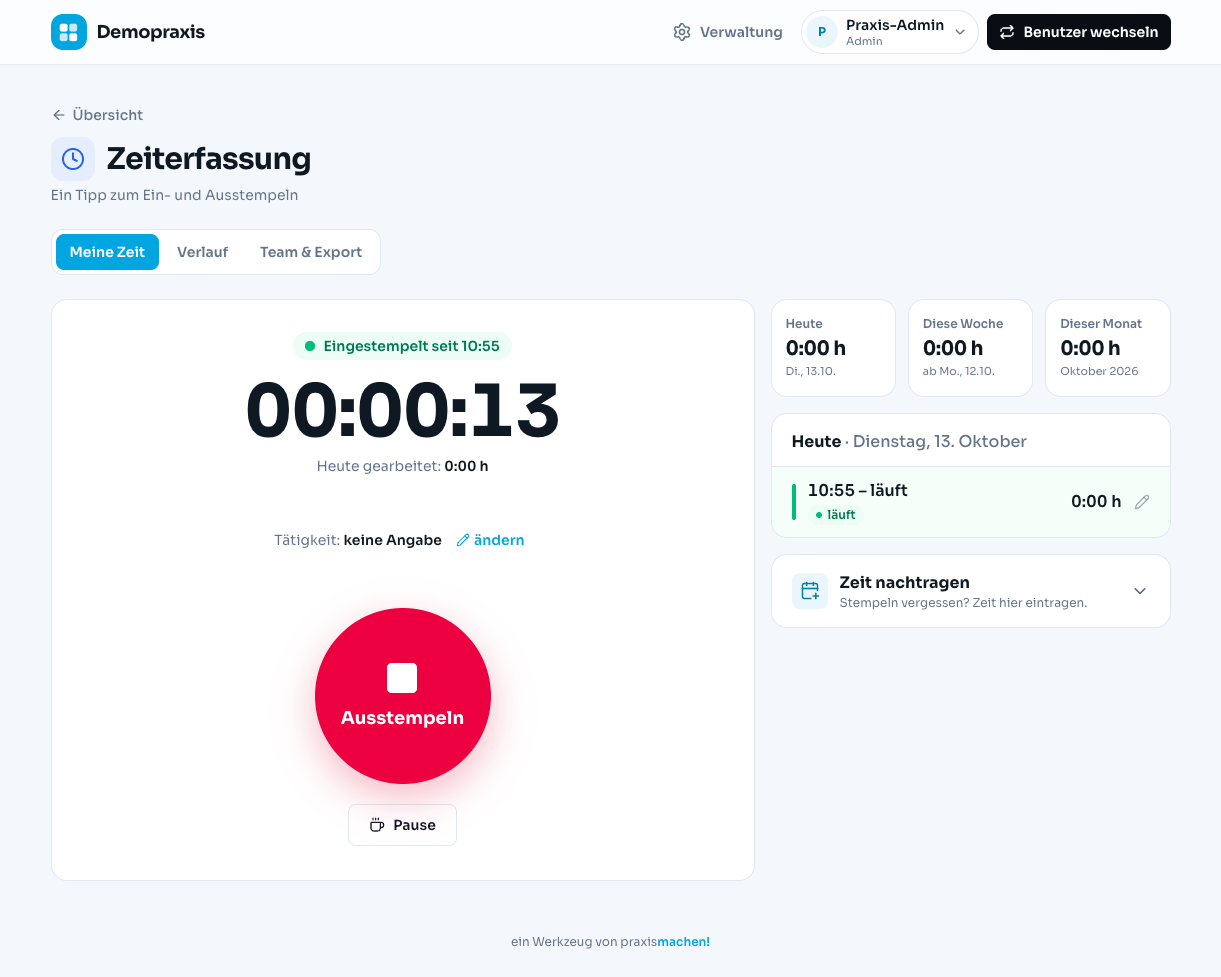
Task: Click the 00:00:13 running timer
Action: [403, 410]
